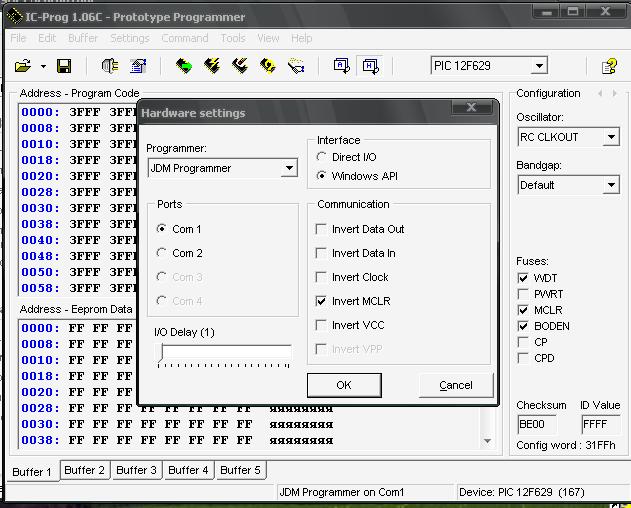Viewport: 631px width, 508px height.
Task: Click the Save floppy disk icon
Action: pos(64,66)
